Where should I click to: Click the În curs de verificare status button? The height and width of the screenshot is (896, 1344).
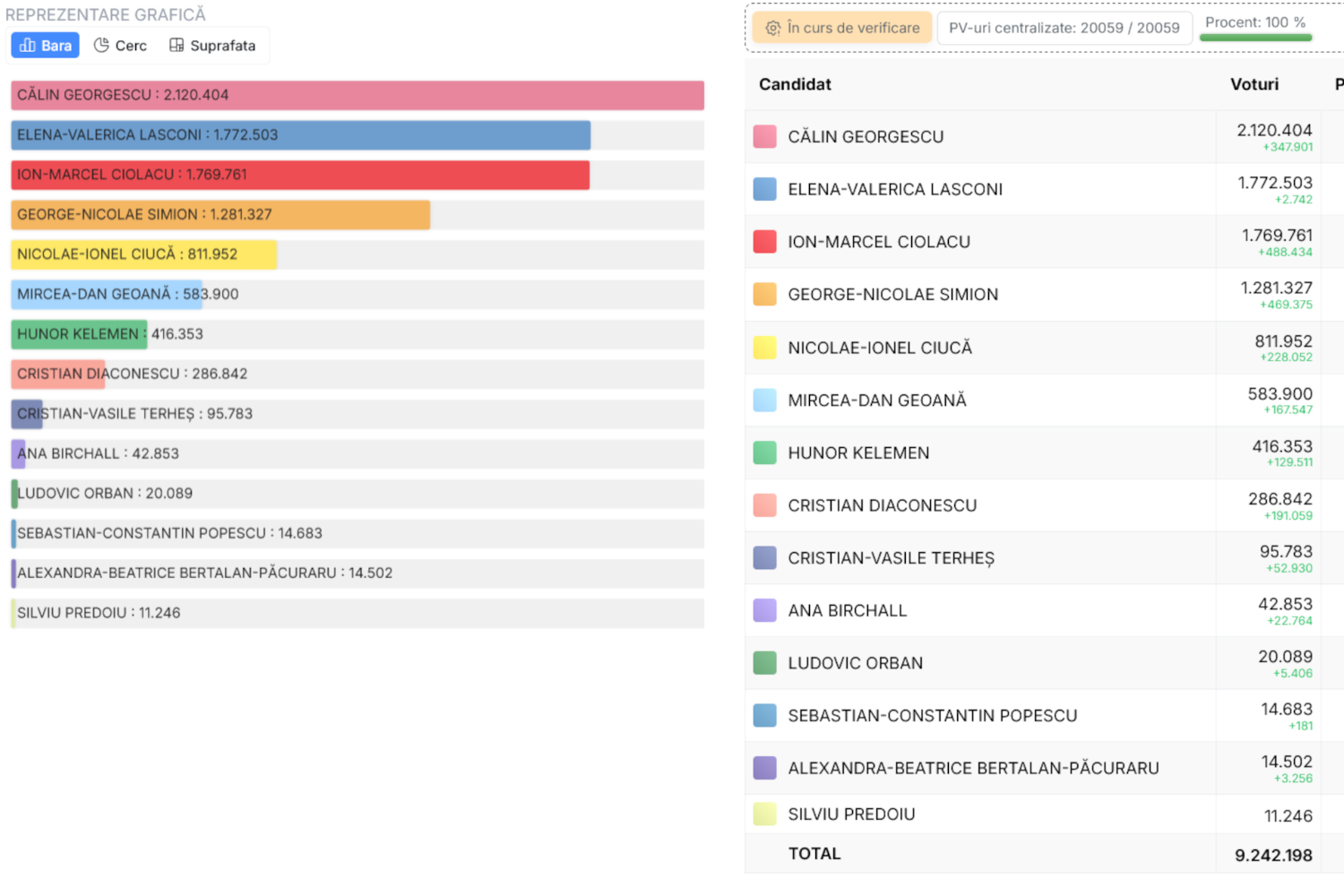[x=842, y=29]
